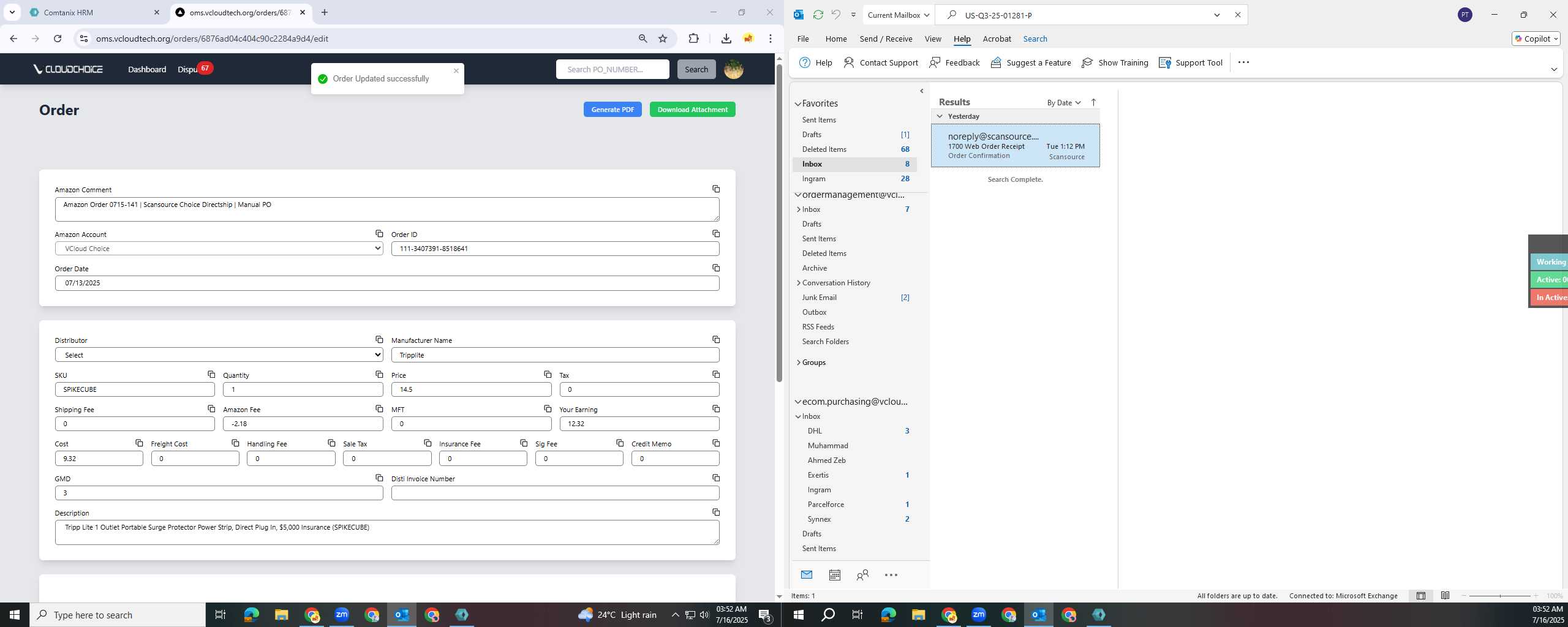Copy the Cost field value
Viewport: 1568px width, 627px height.
pos(139,443)
